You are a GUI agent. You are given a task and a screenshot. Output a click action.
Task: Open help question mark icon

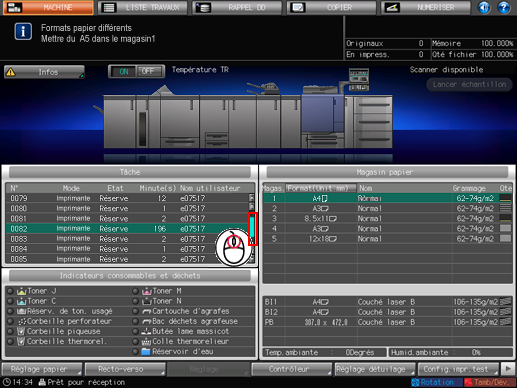504,7
